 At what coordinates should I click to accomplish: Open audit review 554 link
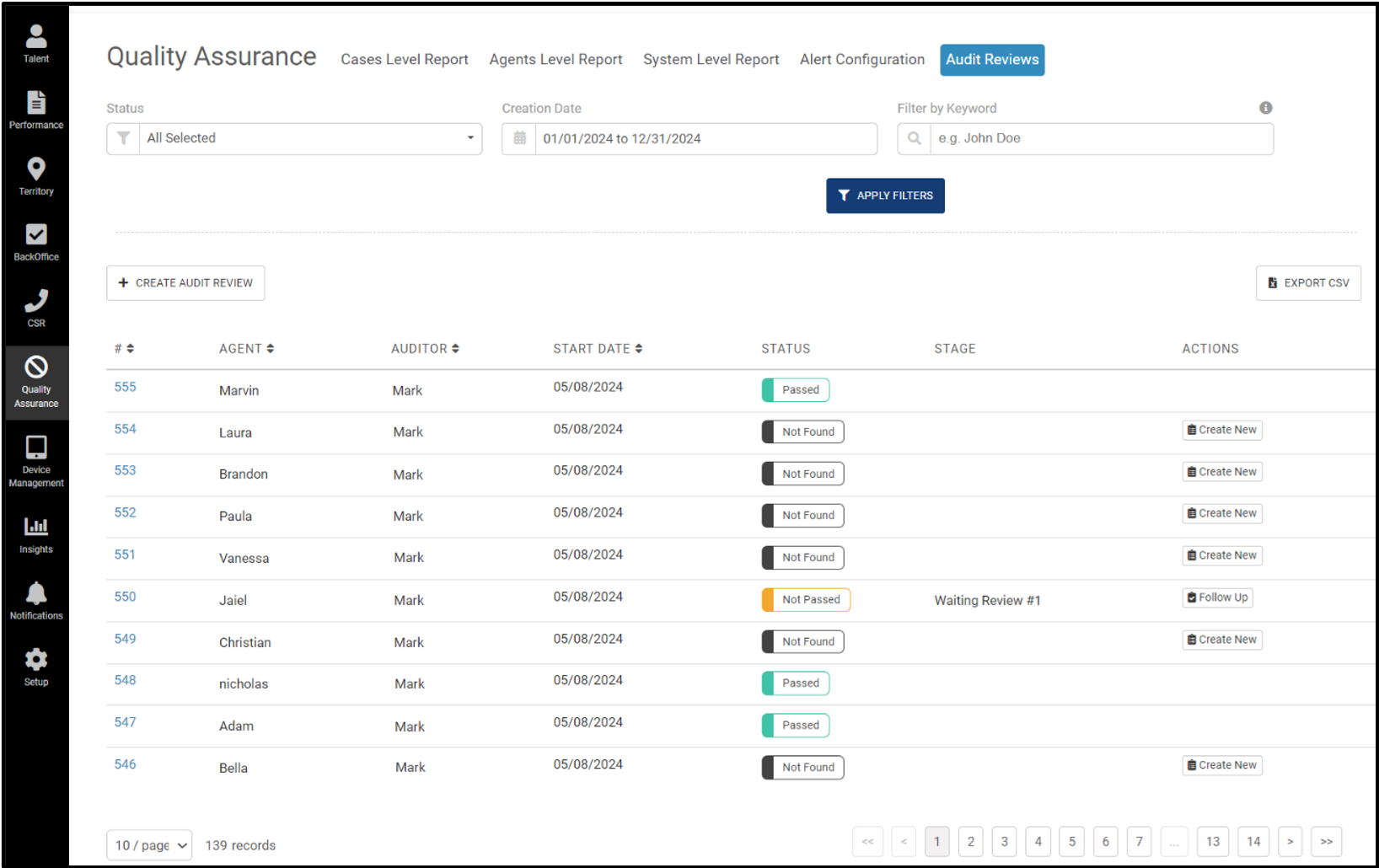click(125, 429)
